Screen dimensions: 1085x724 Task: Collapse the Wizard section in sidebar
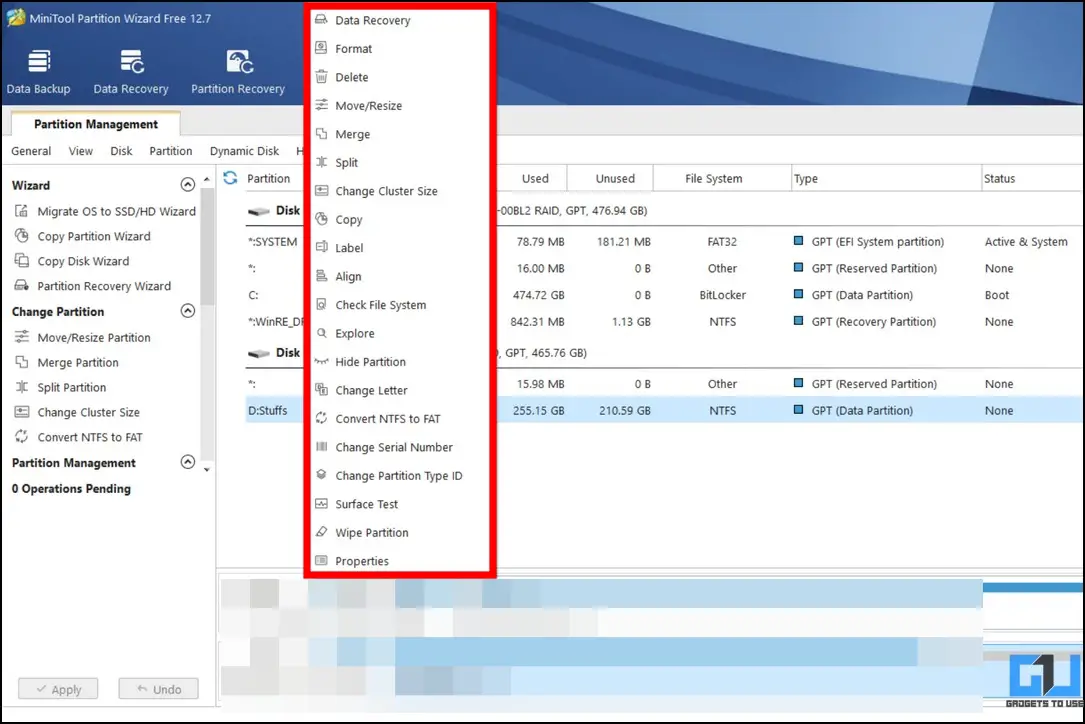(188, 184)
